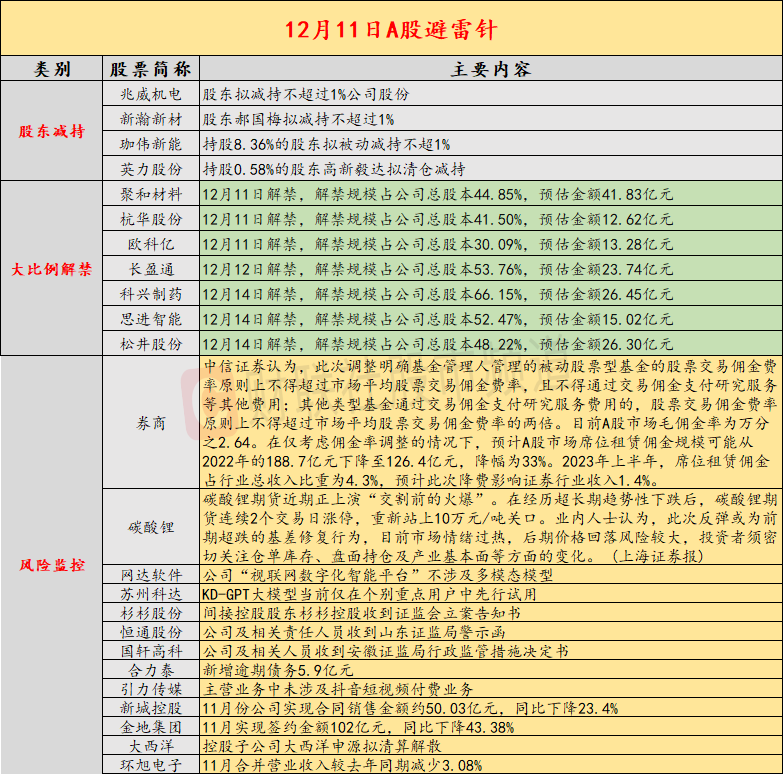Click text 持股0.58%的股东高新毅达拟清仓减持
783x774 pixels.
334,169
